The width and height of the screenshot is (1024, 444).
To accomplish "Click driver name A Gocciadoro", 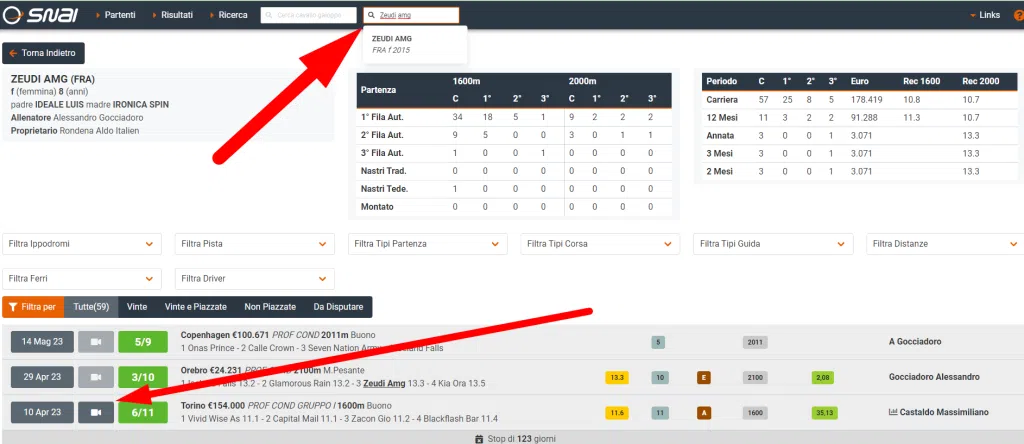I will 915,341.
